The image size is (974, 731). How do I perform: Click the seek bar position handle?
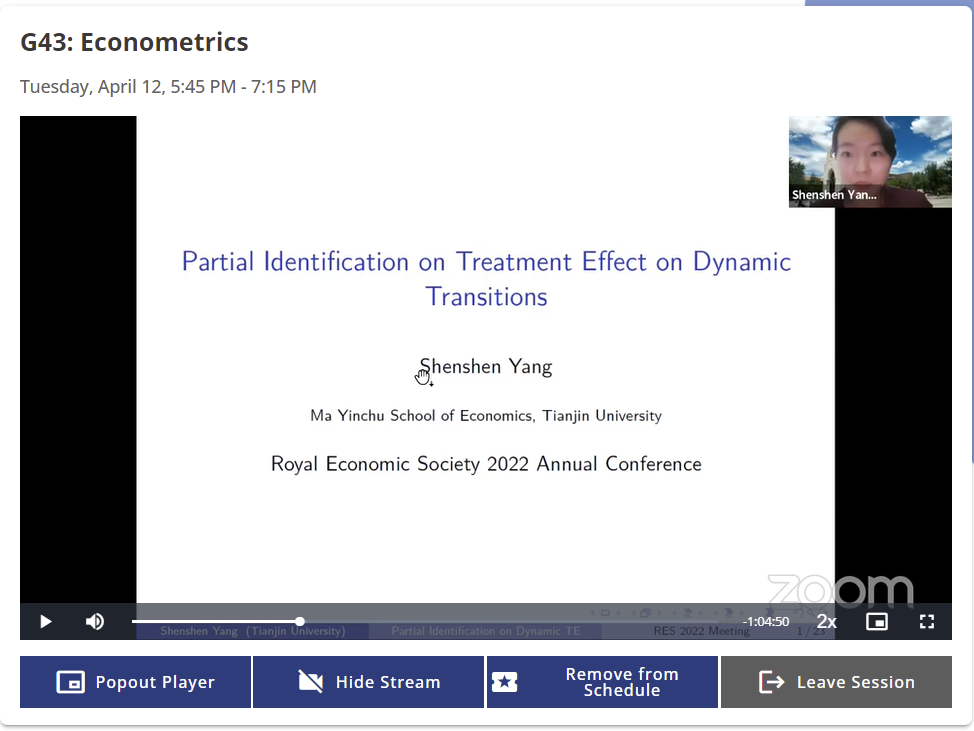[300, 622]
